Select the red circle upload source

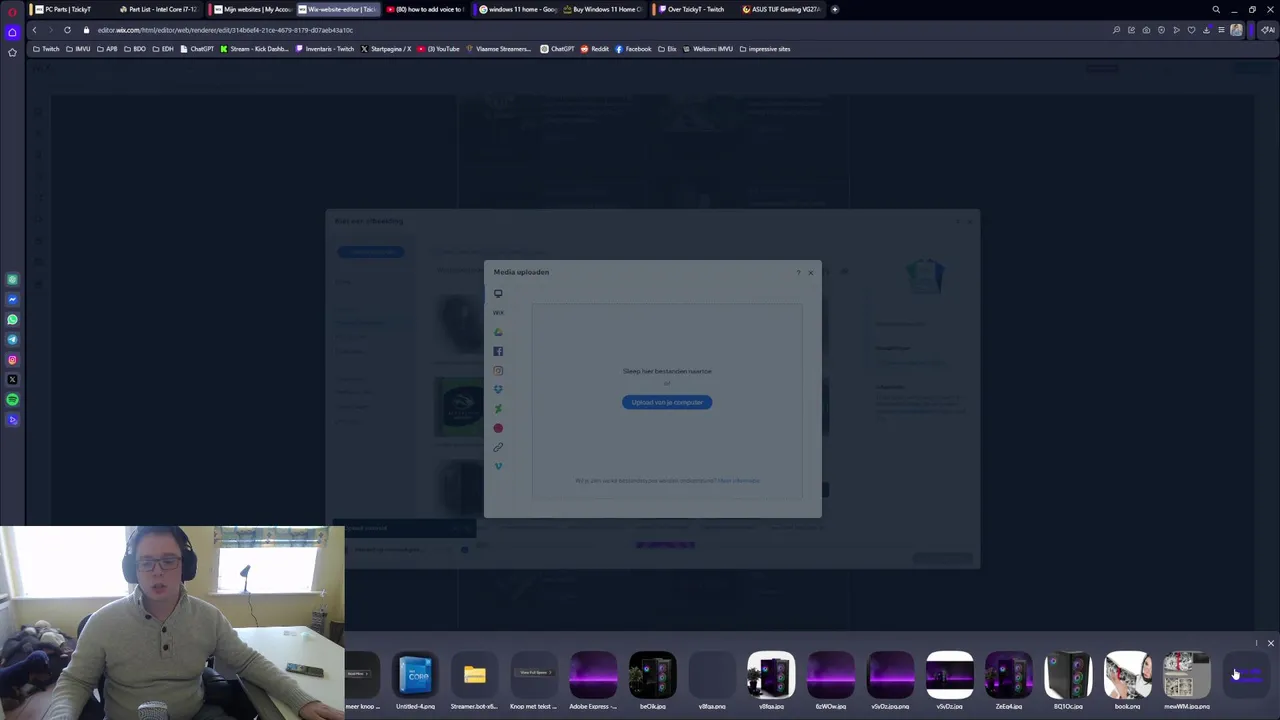[498, 428]
